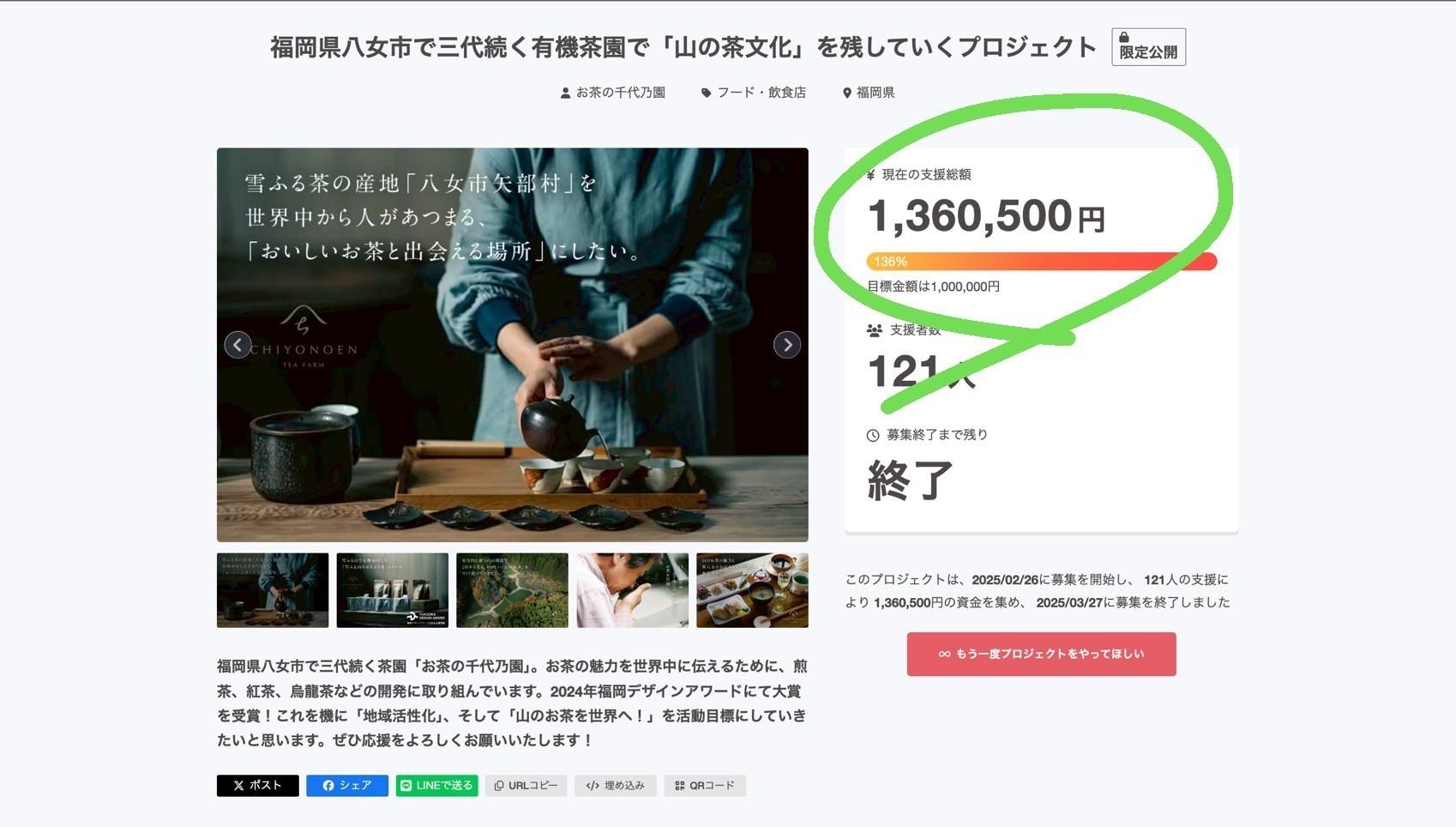The height and width of the screenshot is (827, 1456).
Task: Open the 福岡県 location link
Action: (x=869, y=93)
